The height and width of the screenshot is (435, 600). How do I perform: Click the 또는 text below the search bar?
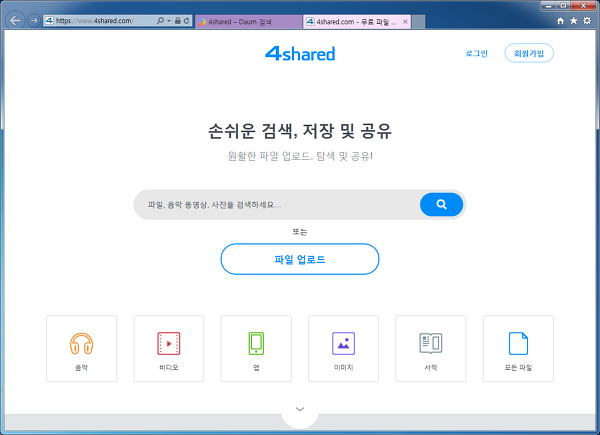point(300,232)
